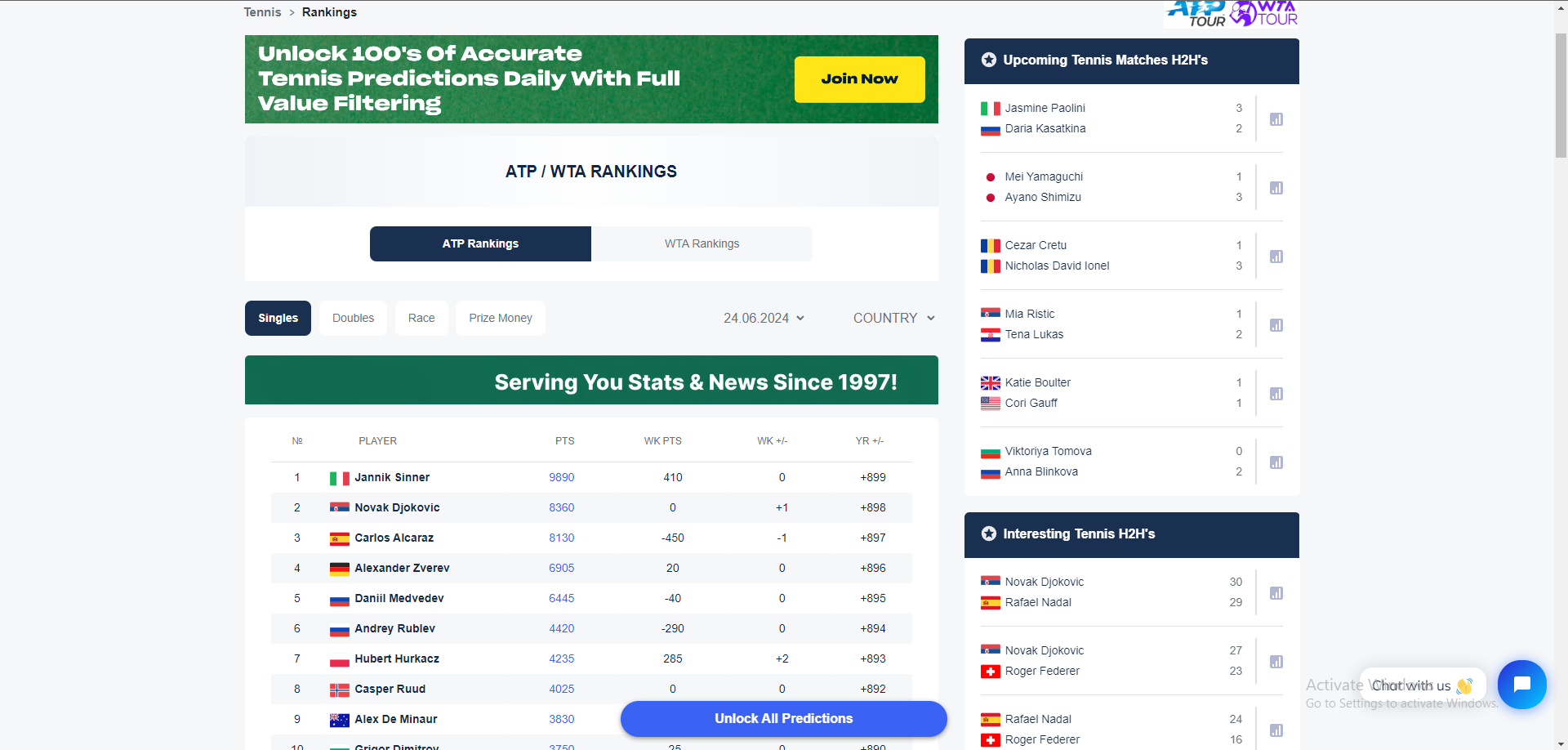Click Germany flag beside Alexander Zverev
The image size is (1568, 750).
pos(340,569)
